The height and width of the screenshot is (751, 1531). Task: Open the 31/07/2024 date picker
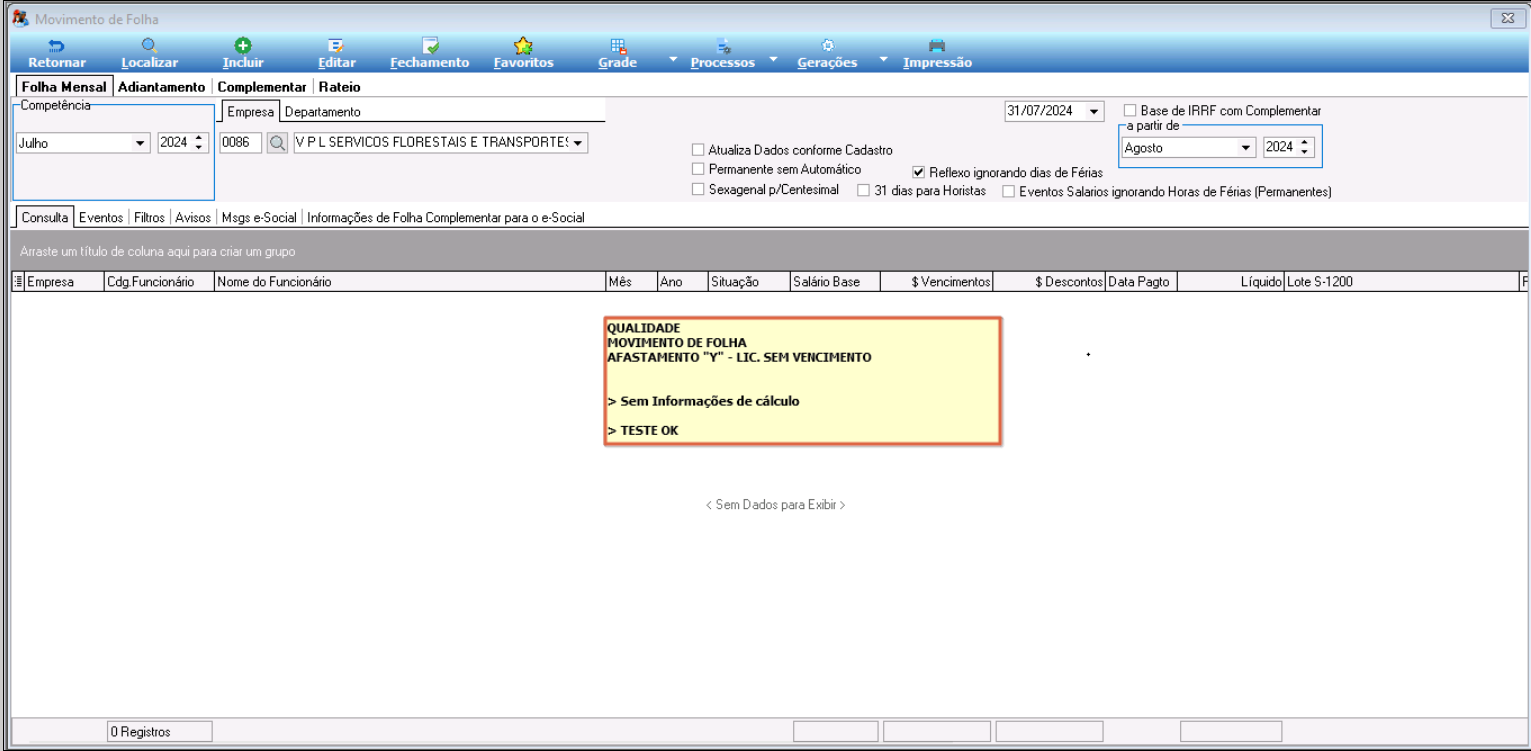[x=1094, y=112]
